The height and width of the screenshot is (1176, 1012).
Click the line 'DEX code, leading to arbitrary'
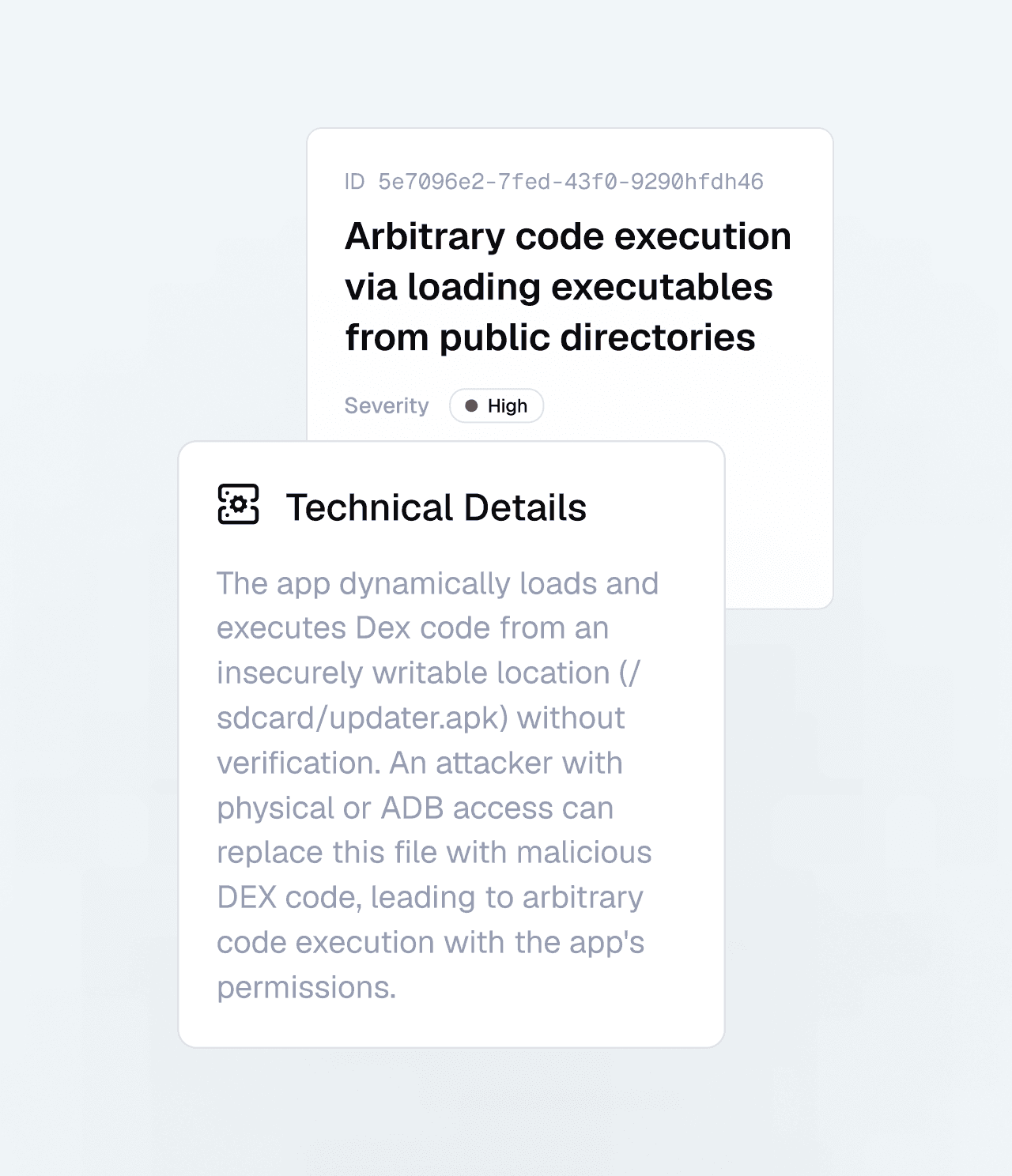point(430,898)
